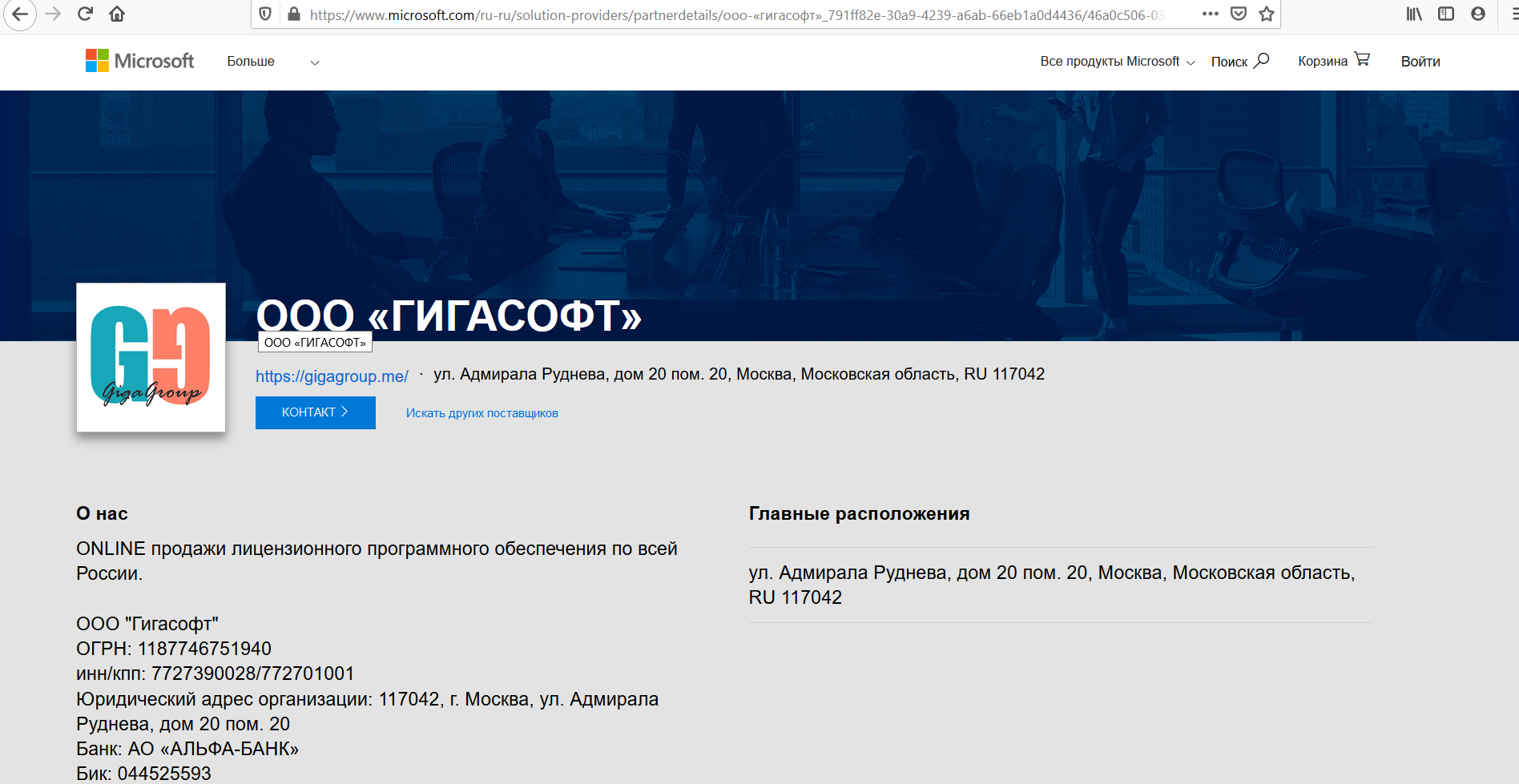Open the Больше menu
Screen dimensions: 1519x784
click(x=251, y=62)
